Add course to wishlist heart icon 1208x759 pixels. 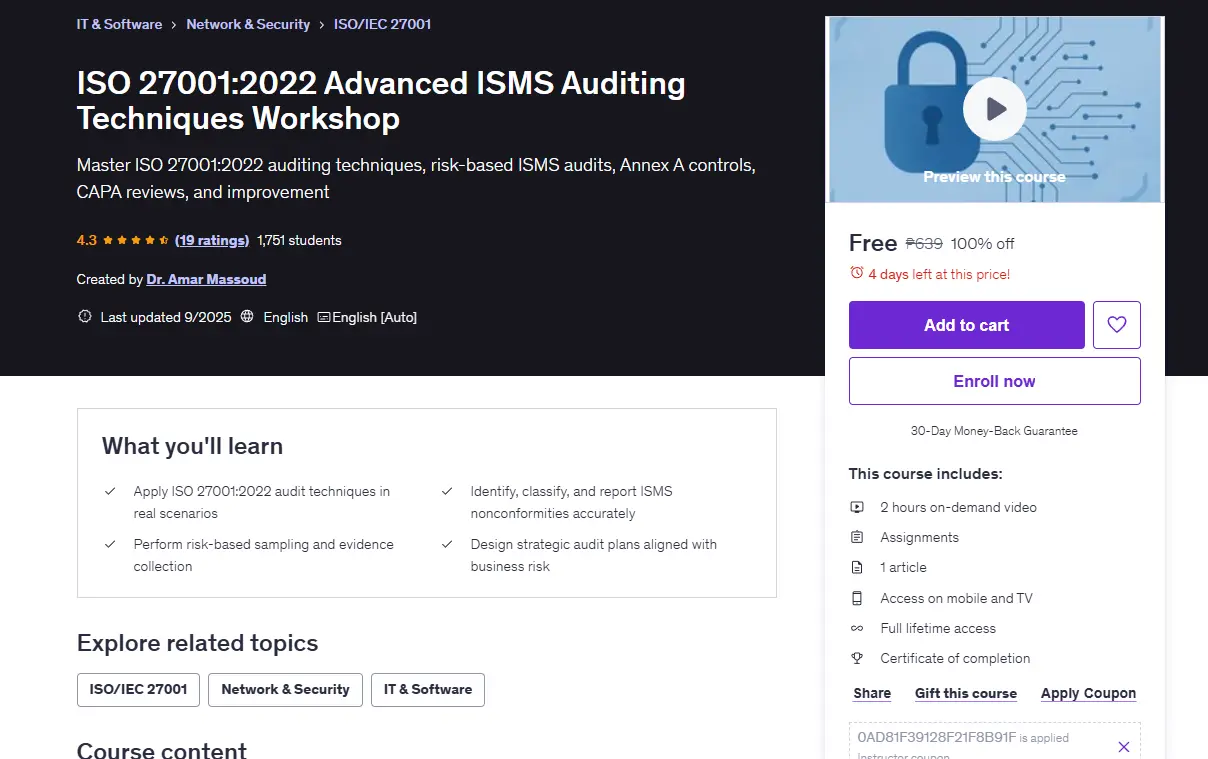point(1117,325)
